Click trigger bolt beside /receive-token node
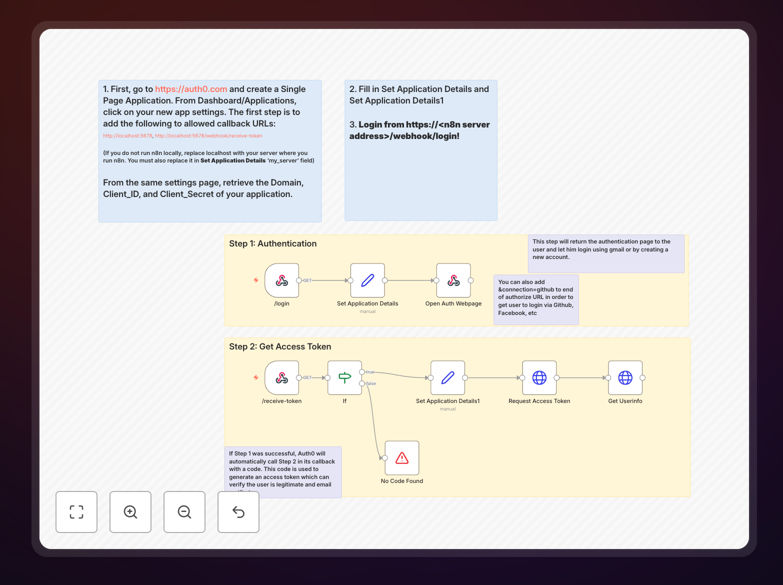This screenshot has height=585, width=783. click(256, 378)
